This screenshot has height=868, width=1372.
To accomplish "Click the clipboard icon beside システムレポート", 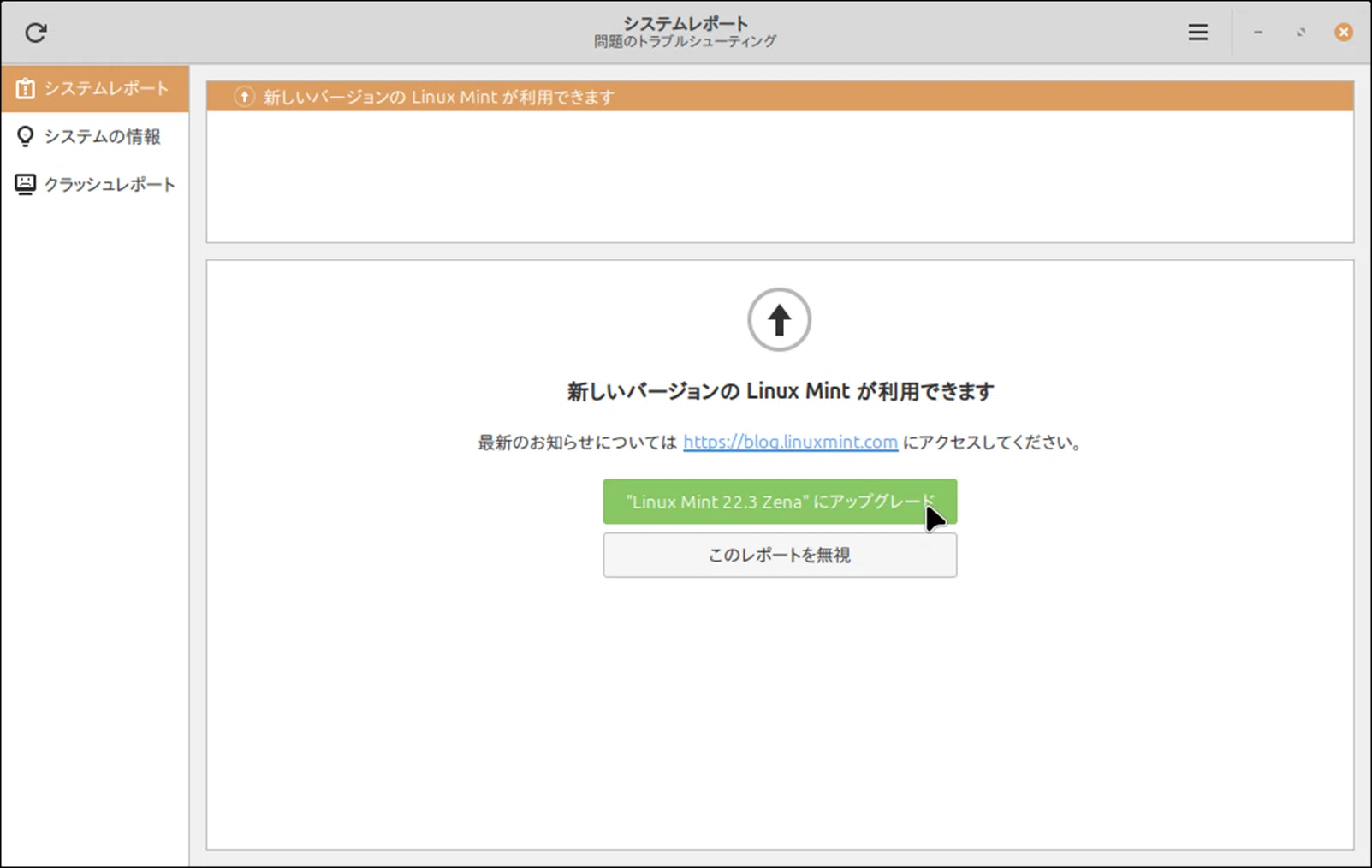I will [25, 88].
